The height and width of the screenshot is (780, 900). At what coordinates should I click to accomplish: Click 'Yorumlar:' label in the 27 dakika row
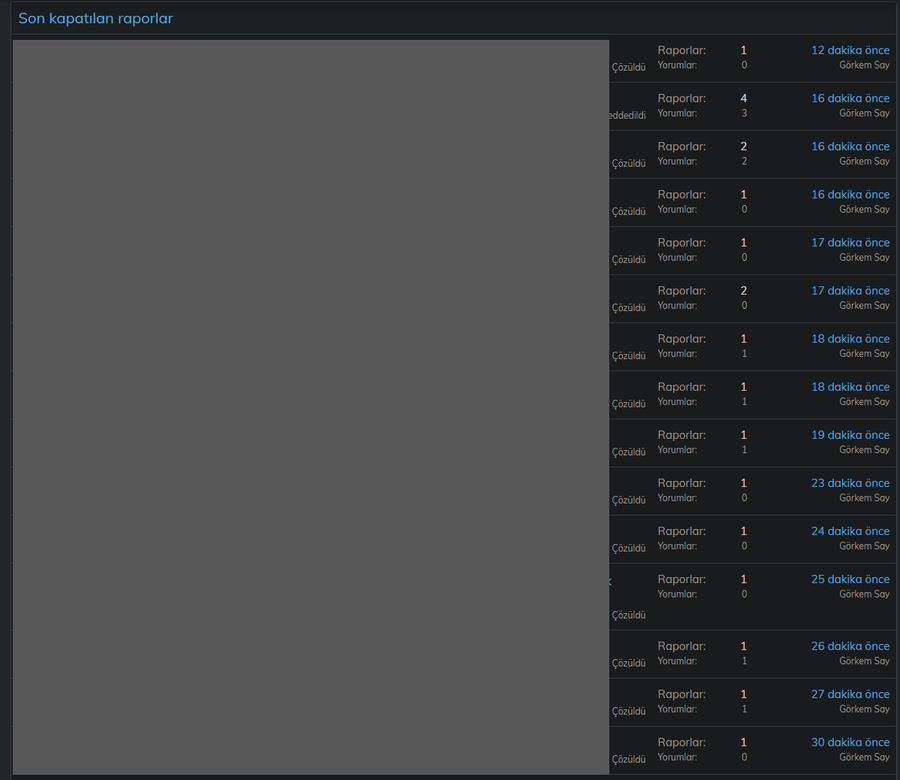[x=677, y=709]
